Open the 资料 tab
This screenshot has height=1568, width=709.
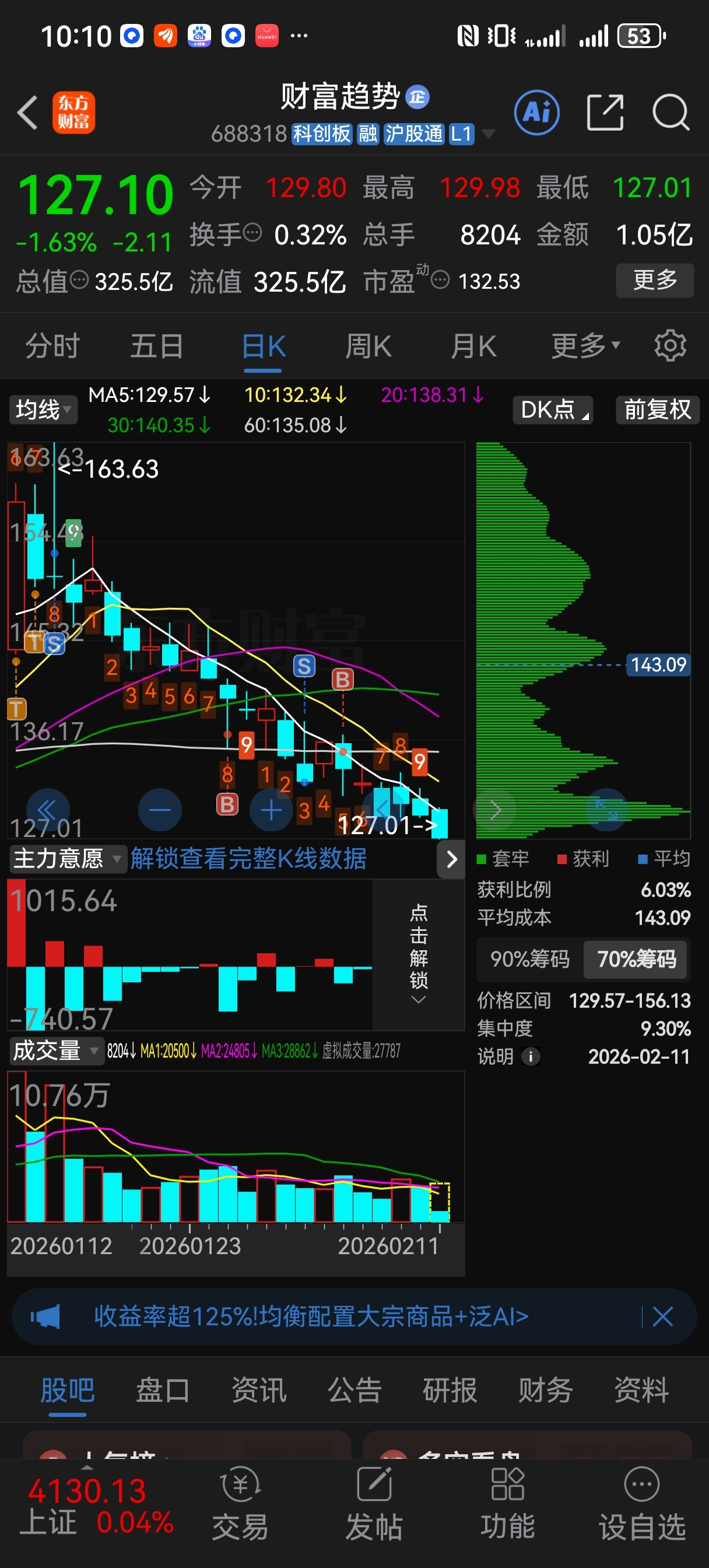641,1391
